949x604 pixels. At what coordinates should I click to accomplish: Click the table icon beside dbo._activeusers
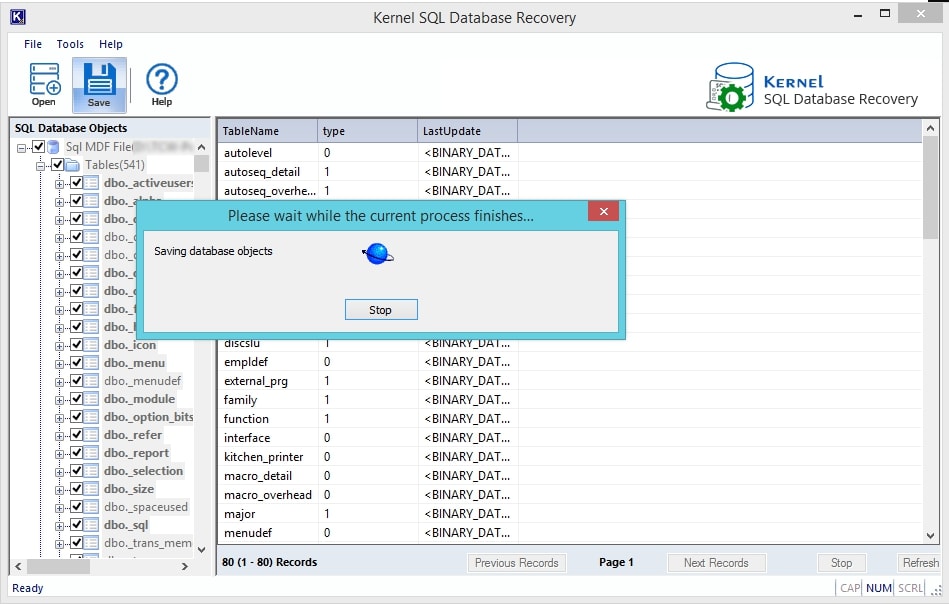(x=91, y=183)
